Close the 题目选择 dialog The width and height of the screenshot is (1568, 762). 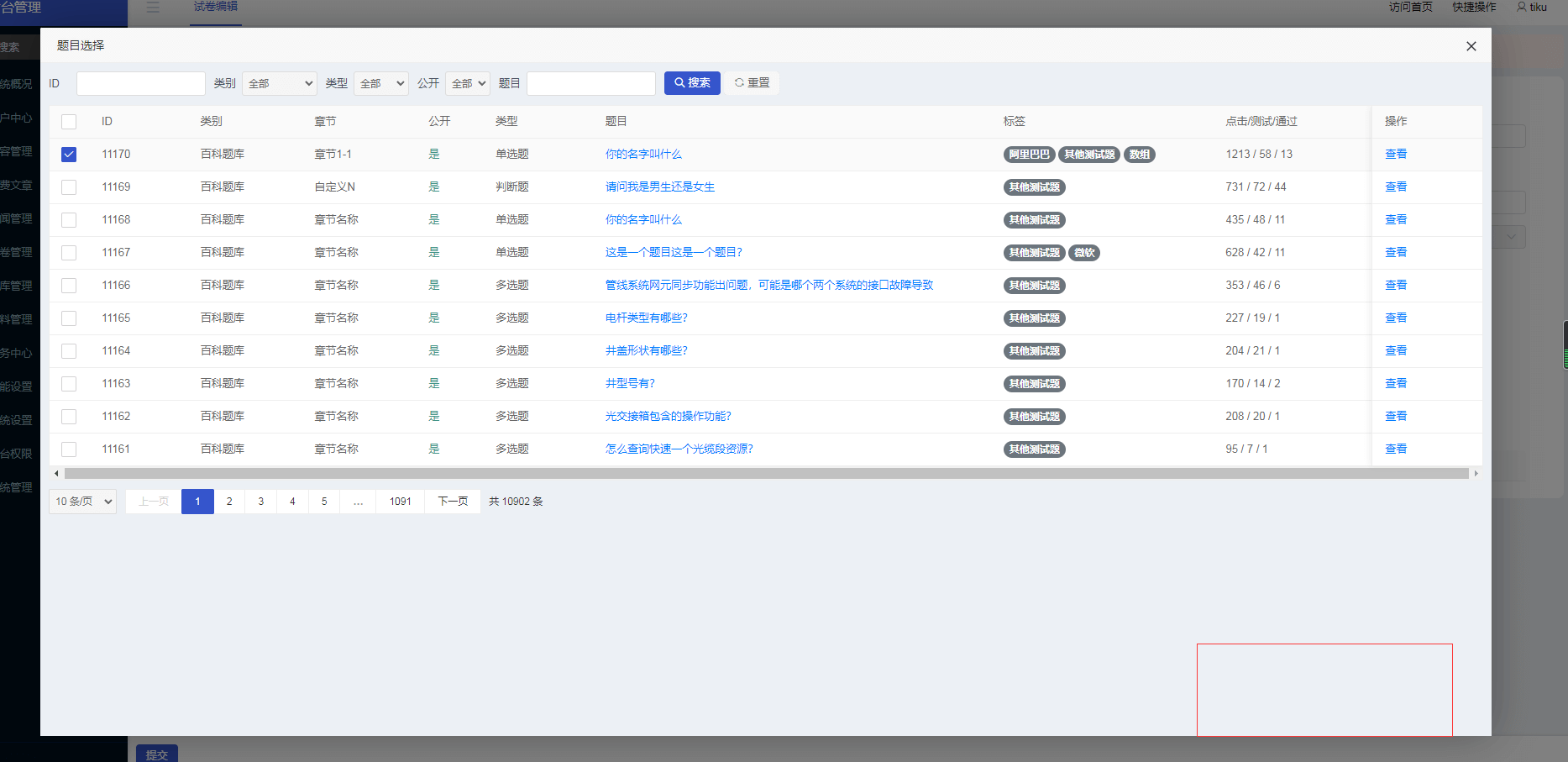[1471, 46]
